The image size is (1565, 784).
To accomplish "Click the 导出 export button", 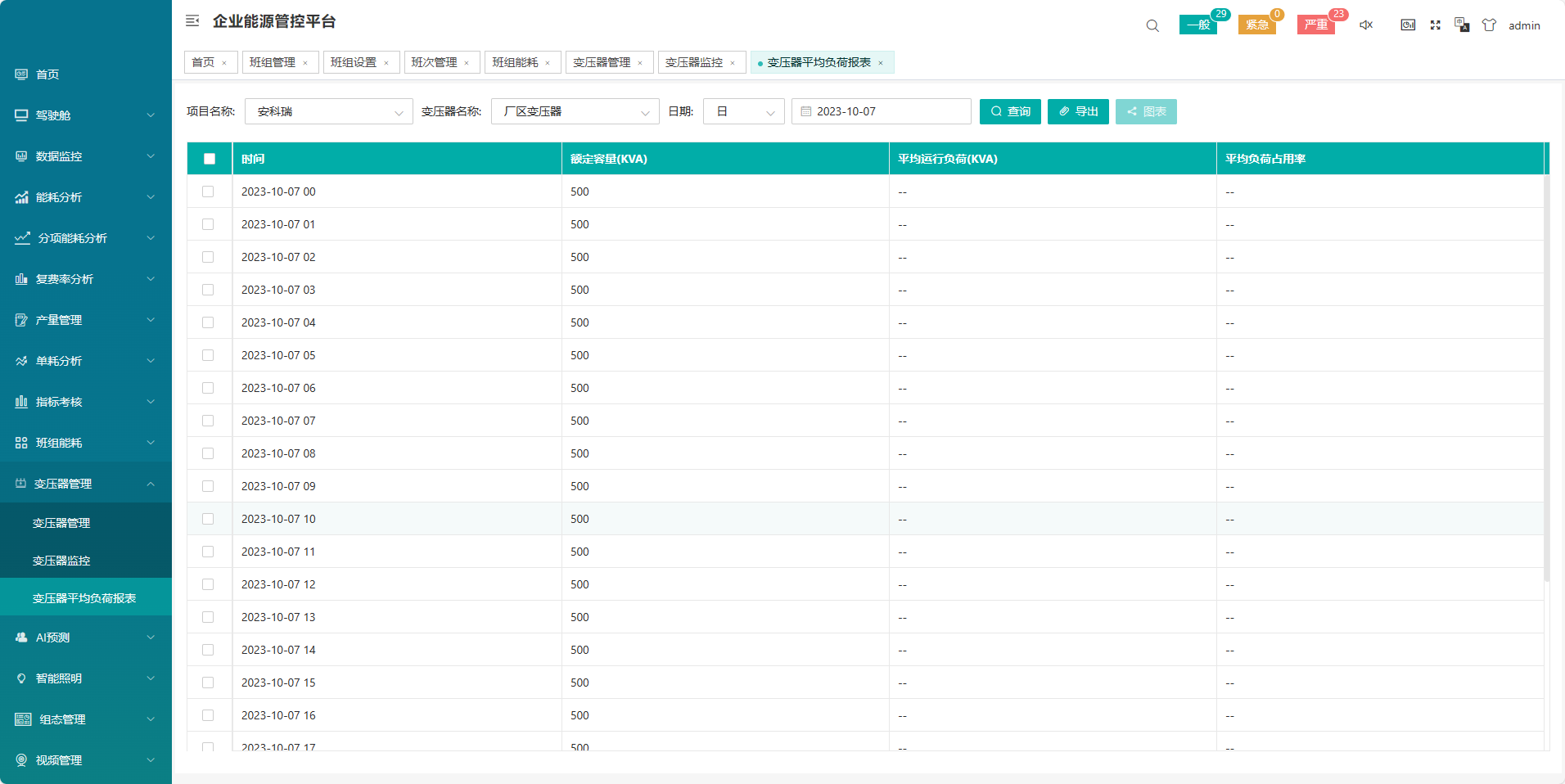I will (1078, 111).
